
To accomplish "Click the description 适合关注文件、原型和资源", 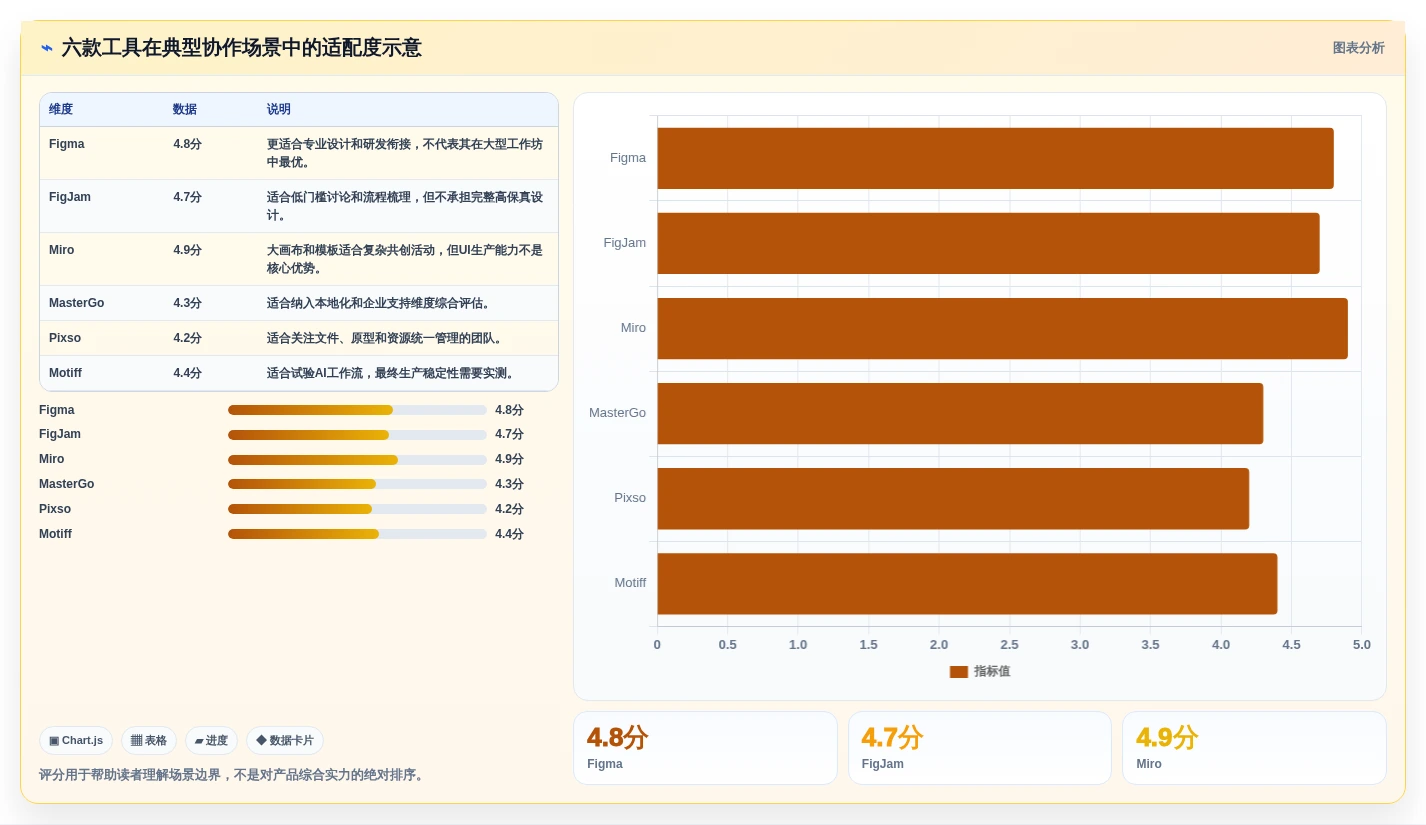I will point(386,338).
